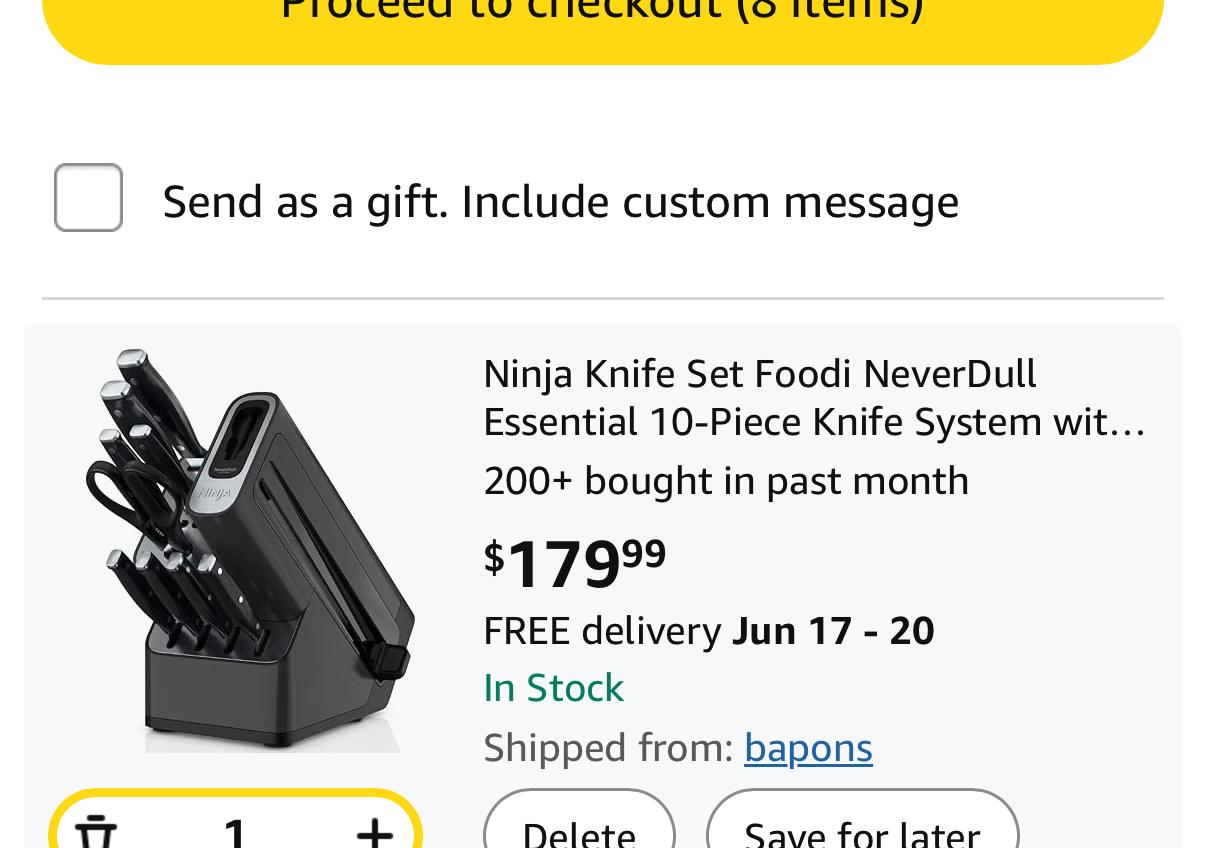Click the trash icon in quantity stepper
This screenshot has width=1206, height=848.
pyautogui.click(x=96, y=830)
